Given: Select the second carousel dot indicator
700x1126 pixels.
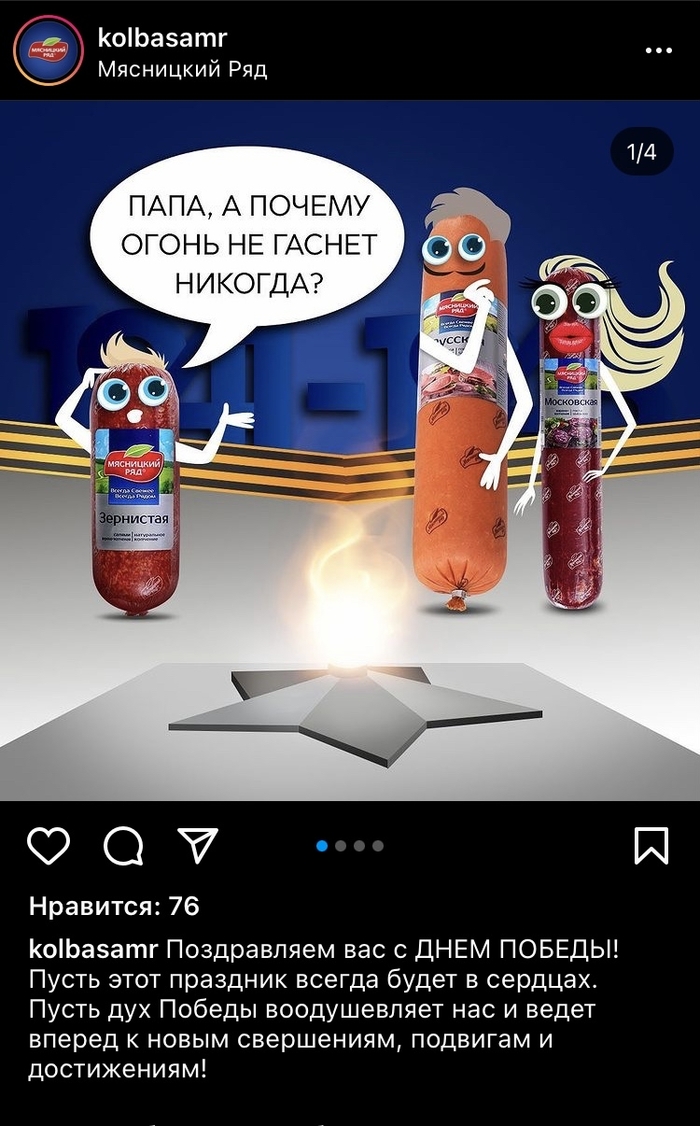Looking at the screenshot, I should tap(341, 846).
